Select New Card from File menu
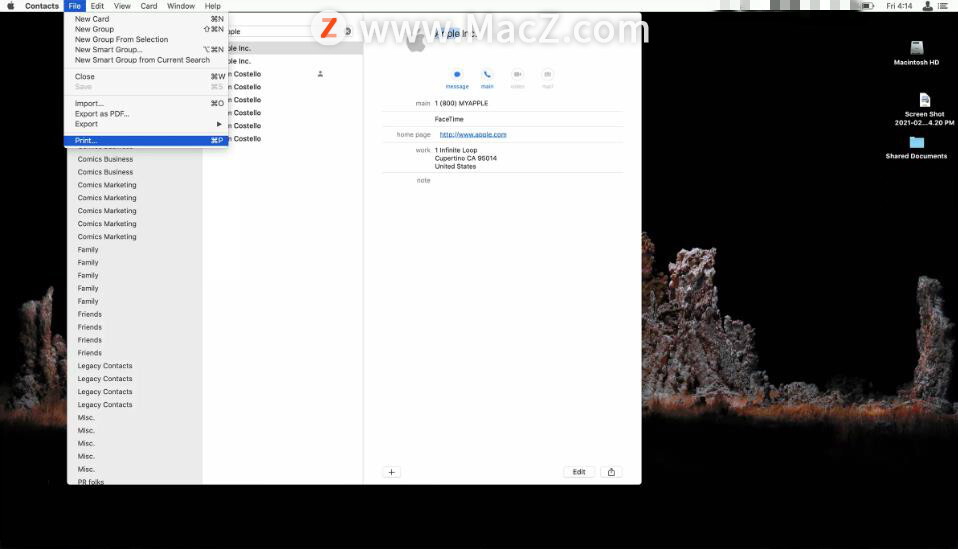This screenshot has height=549, width=958. 145,19
